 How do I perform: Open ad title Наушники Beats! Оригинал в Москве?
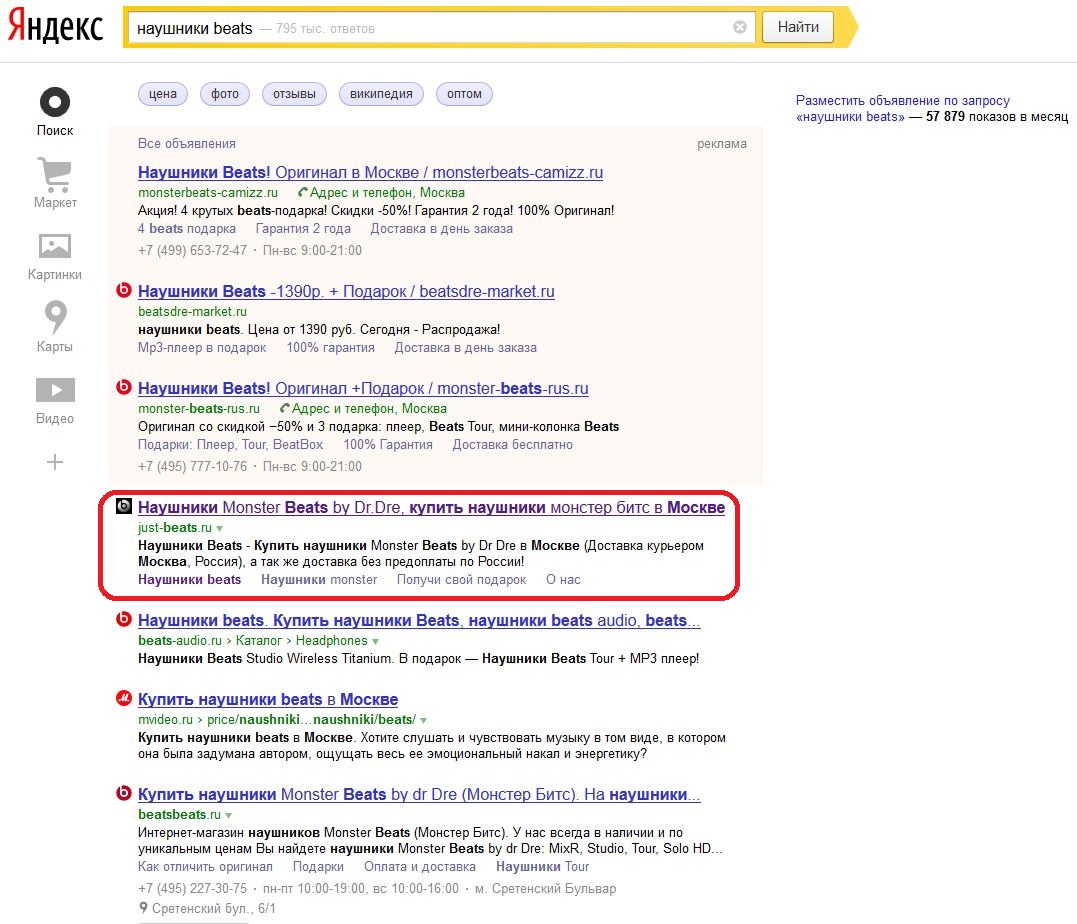tap(370, 172)
